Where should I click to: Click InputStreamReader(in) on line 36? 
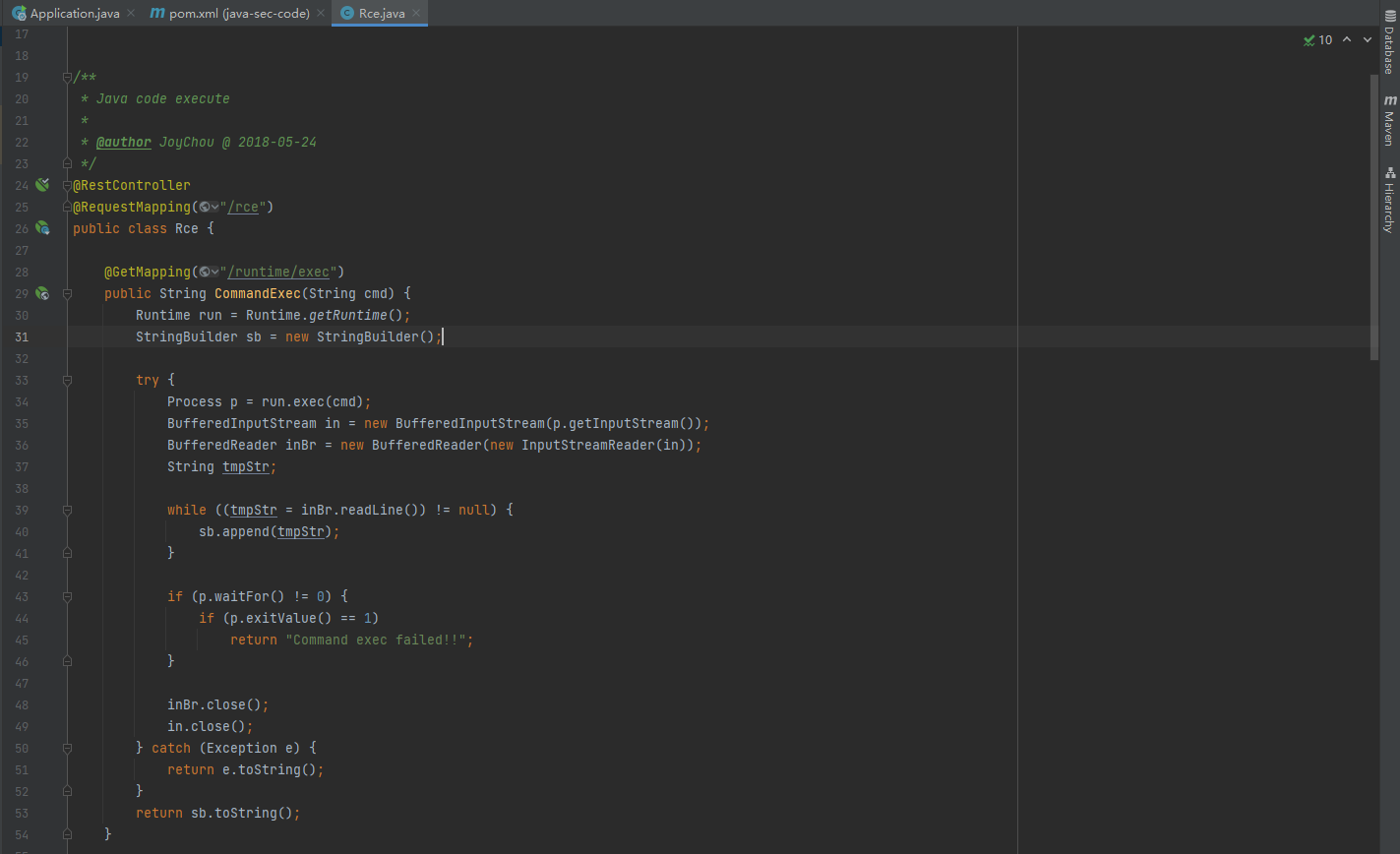click(604, 445)
